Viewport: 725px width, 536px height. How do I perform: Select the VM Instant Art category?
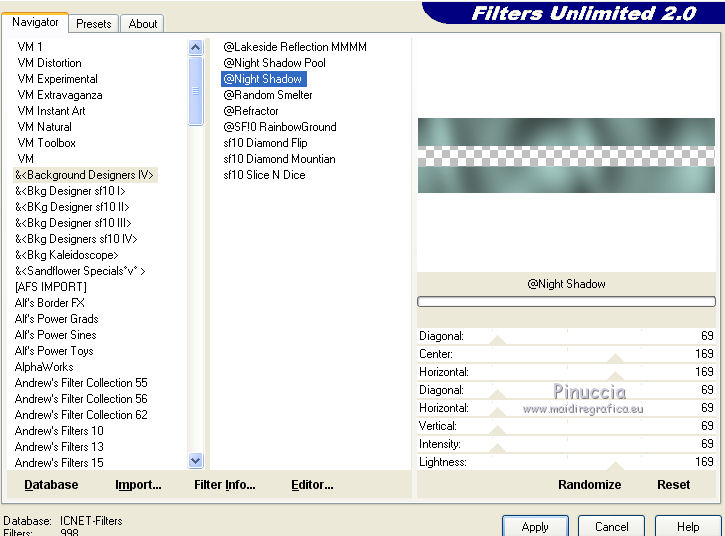click(x=52, y=111)
